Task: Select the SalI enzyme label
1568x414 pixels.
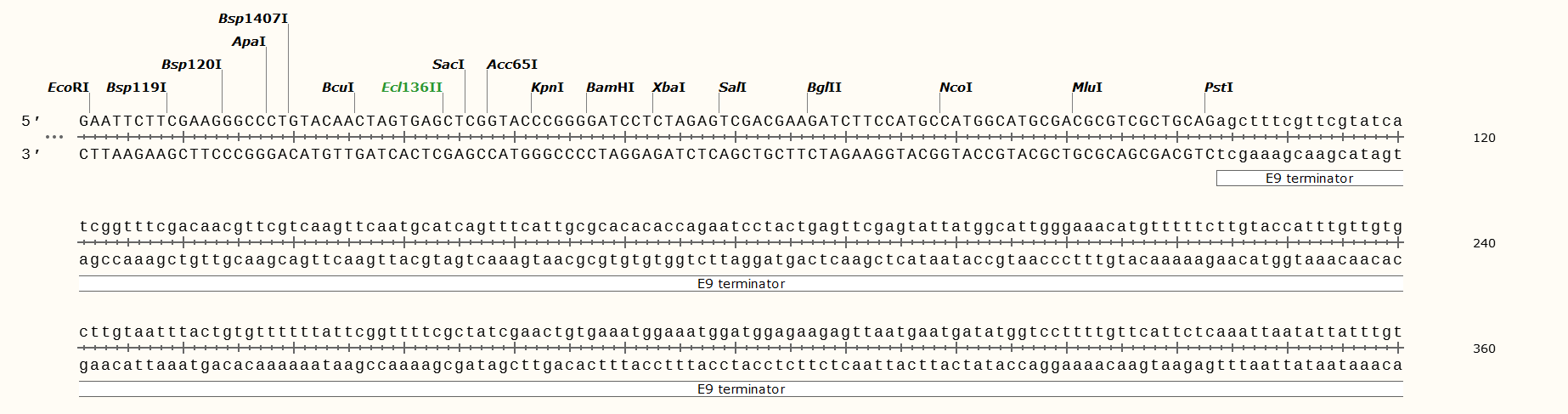Action: [732, 88]
